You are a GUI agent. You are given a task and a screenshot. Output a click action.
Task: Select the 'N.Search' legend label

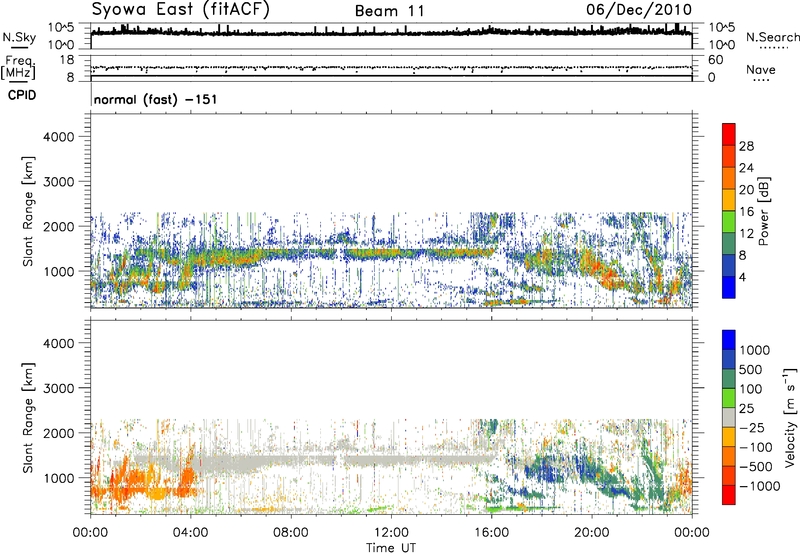point(772,37)
